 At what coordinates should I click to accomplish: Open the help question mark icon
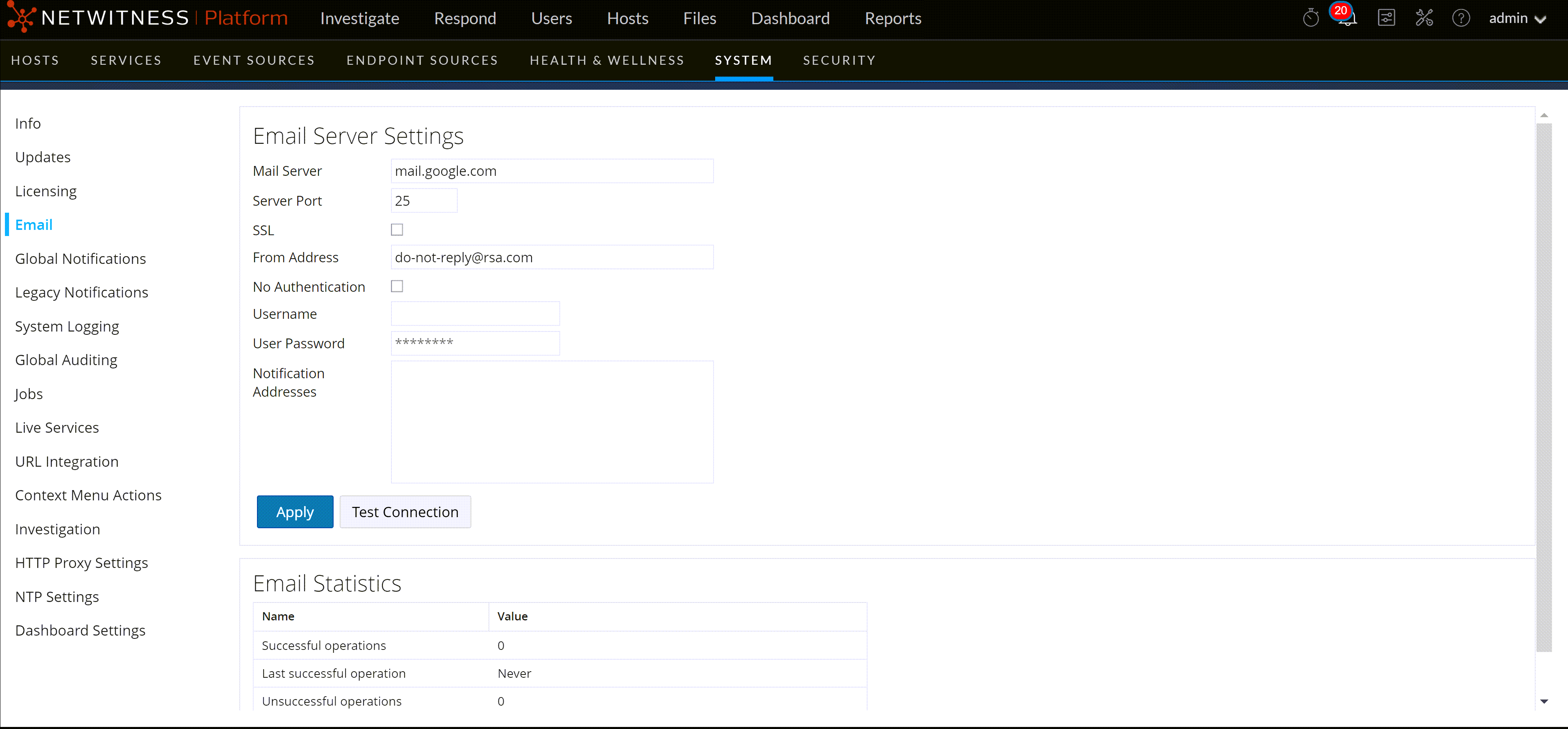1460,18
